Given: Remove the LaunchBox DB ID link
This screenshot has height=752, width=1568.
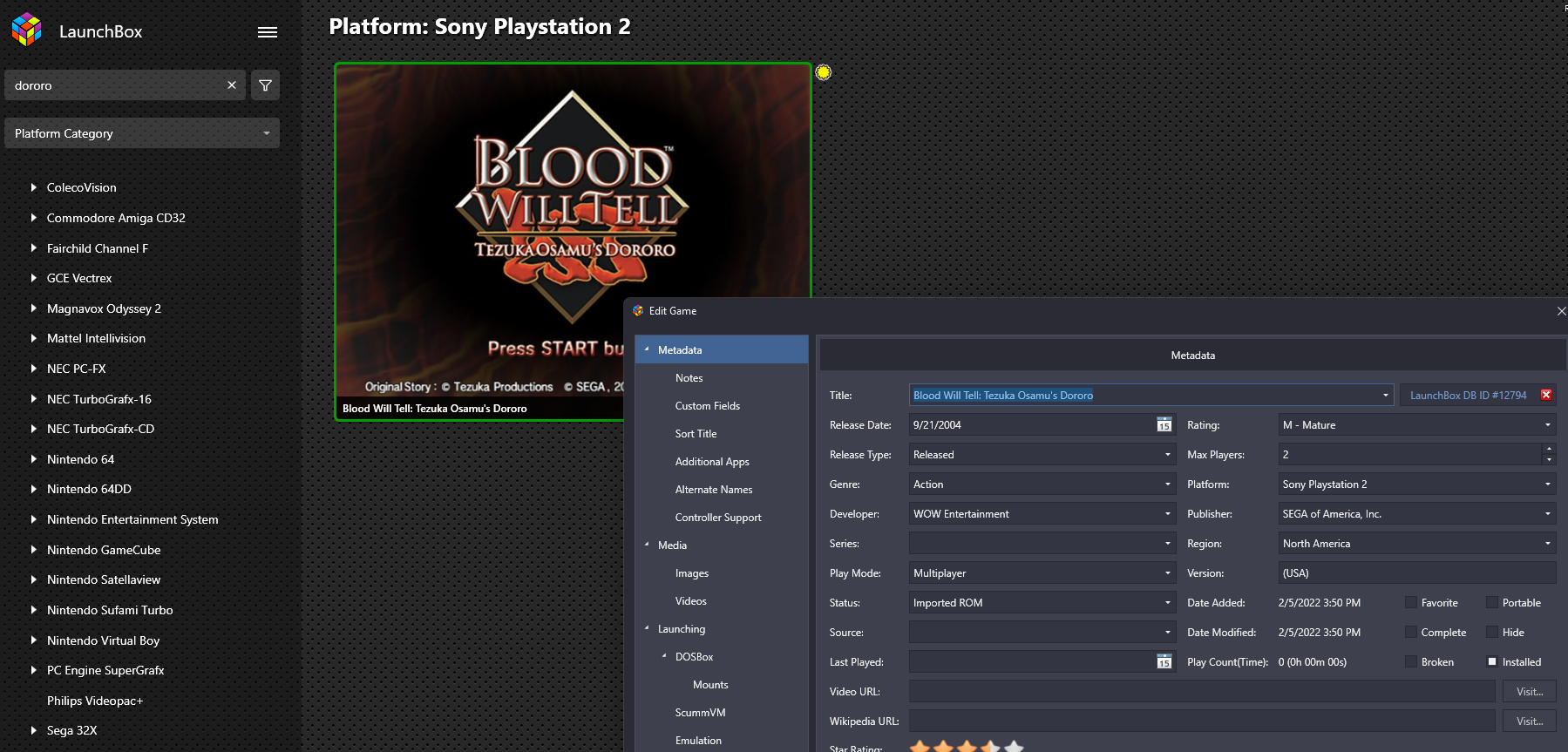Looking at the screenshot, I should click(x=1546, y=395).
